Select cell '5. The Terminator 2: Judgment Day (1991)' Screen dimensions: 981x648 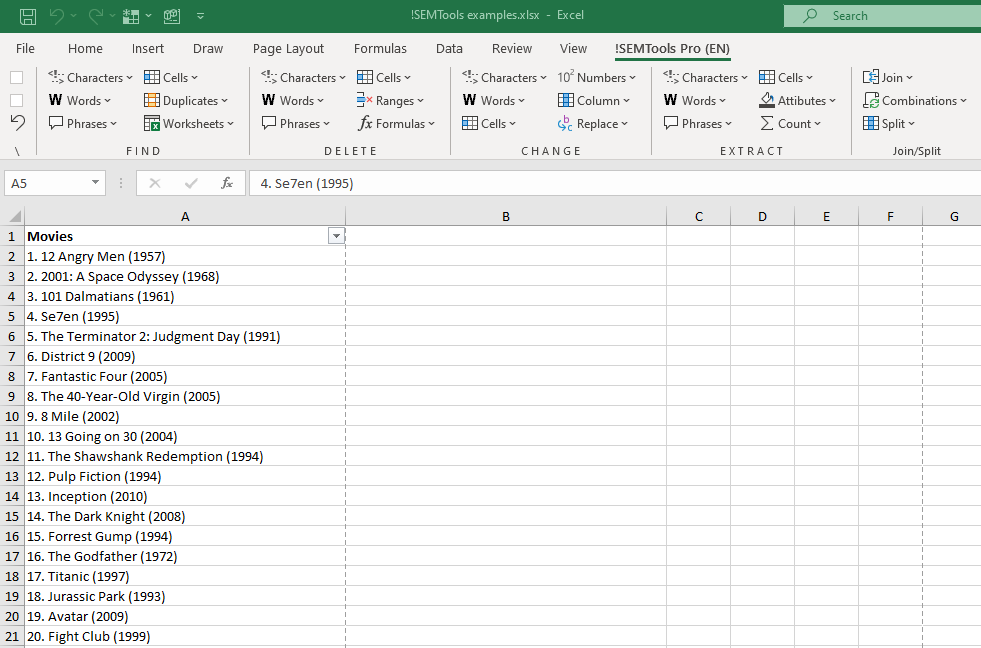coord(185,337)
